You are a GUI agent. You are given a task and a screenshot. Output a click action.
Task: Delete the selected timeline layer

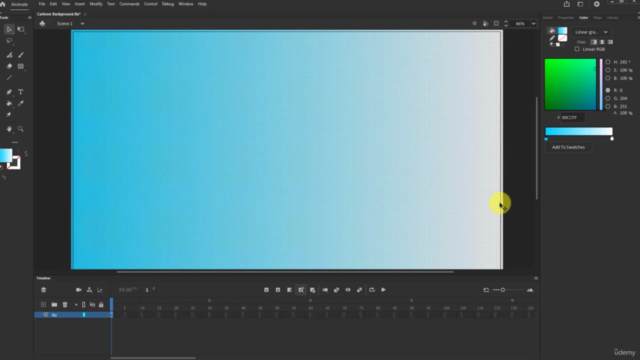pos(65,304)
